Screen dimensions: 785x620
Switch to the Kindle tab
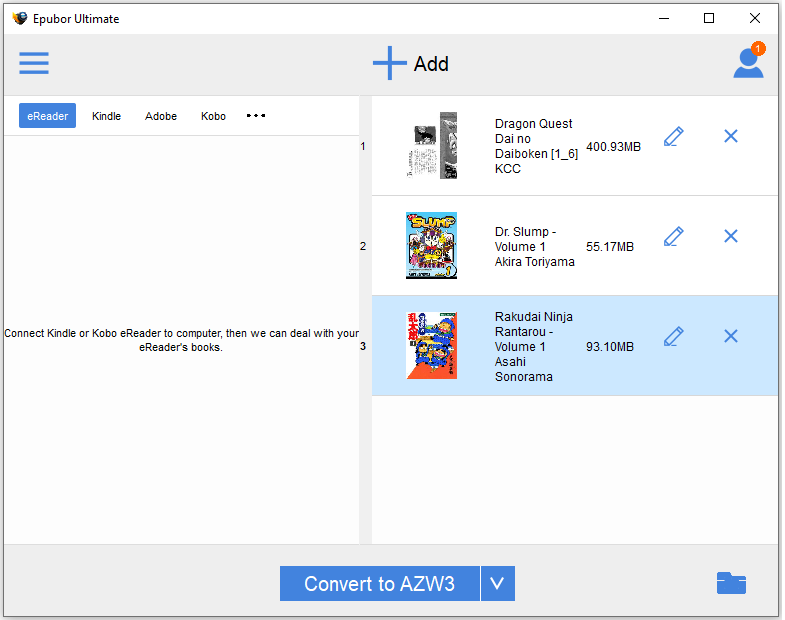coord(107,116)
